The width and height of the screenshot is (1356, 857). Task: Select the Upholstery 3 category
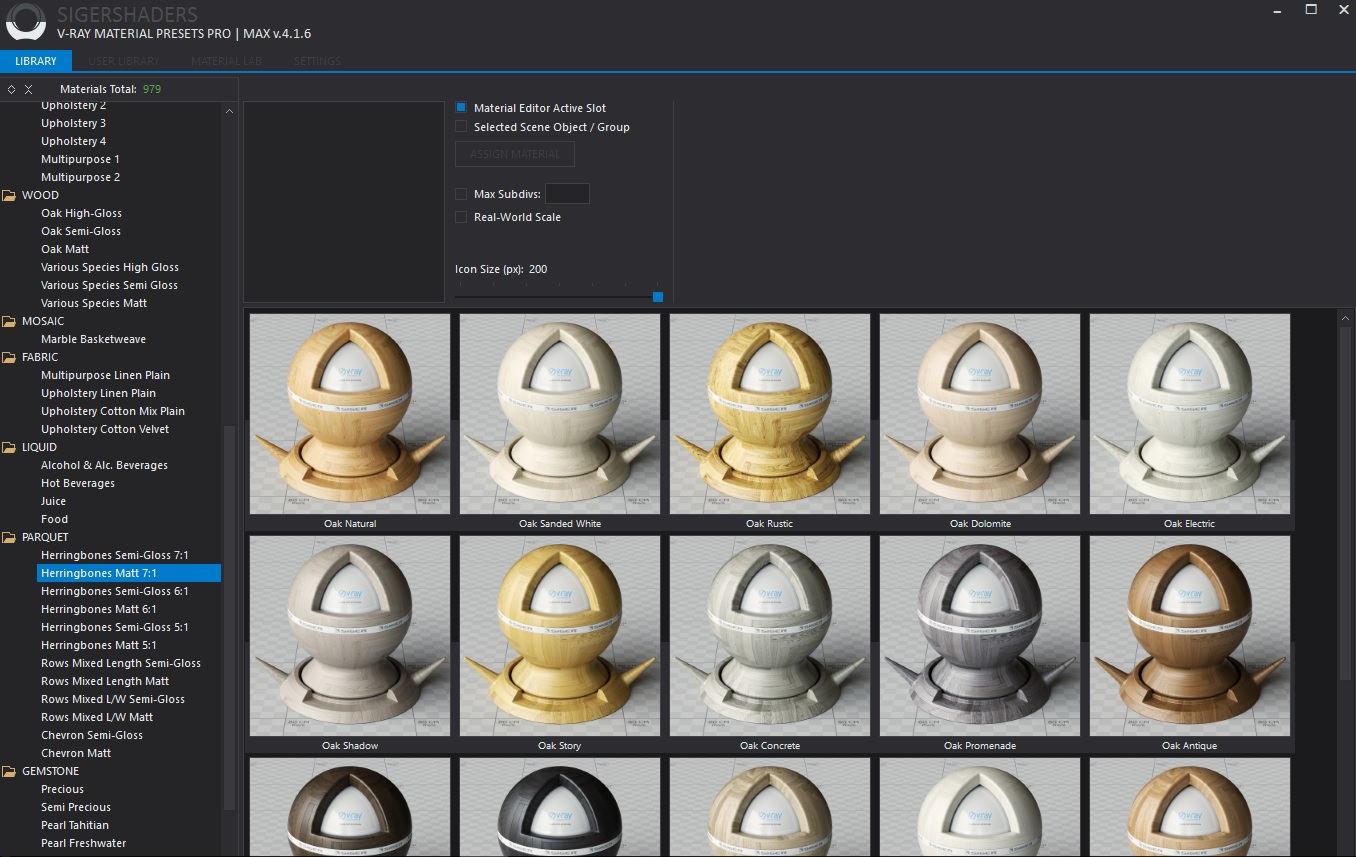(x=73, y=123)
